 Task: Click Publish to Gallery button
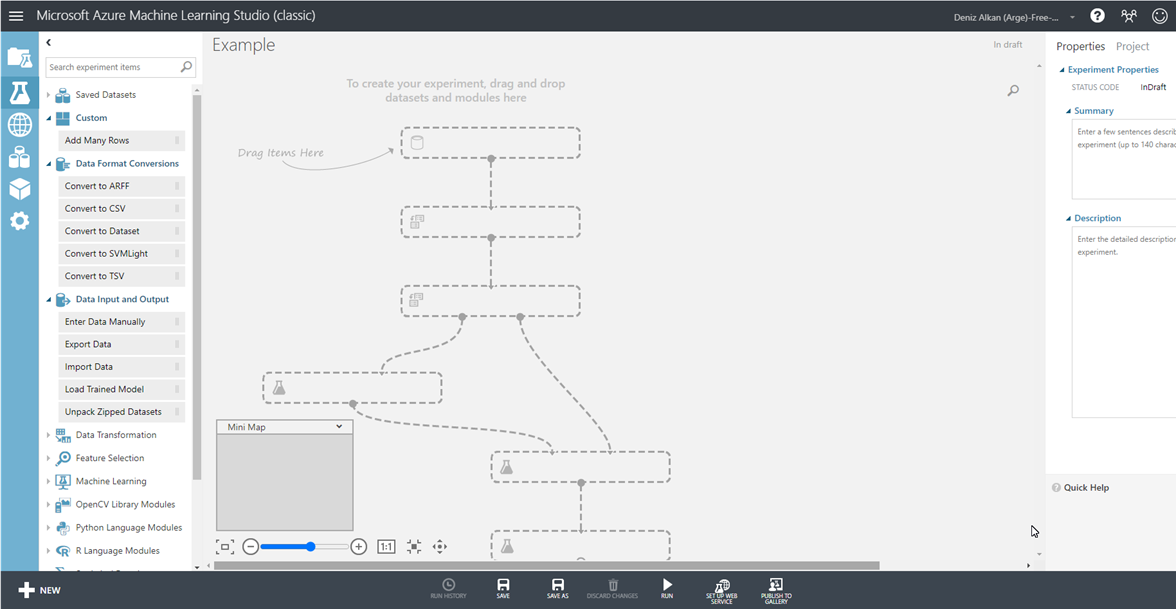tap(776, 591)
